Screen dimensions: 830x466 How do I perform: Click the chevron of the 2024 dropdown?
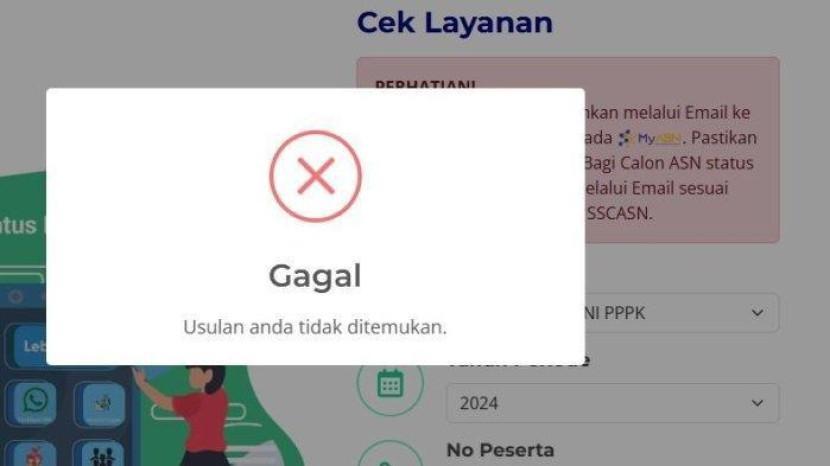[757, 404]
